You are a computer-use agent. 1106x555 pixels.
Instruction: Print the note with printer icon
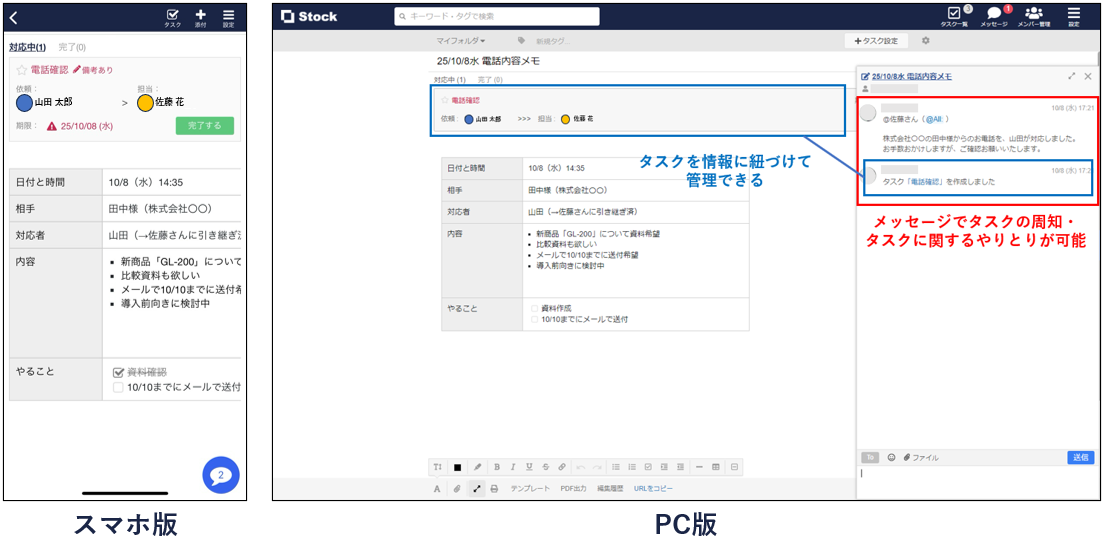pos(494,488)
